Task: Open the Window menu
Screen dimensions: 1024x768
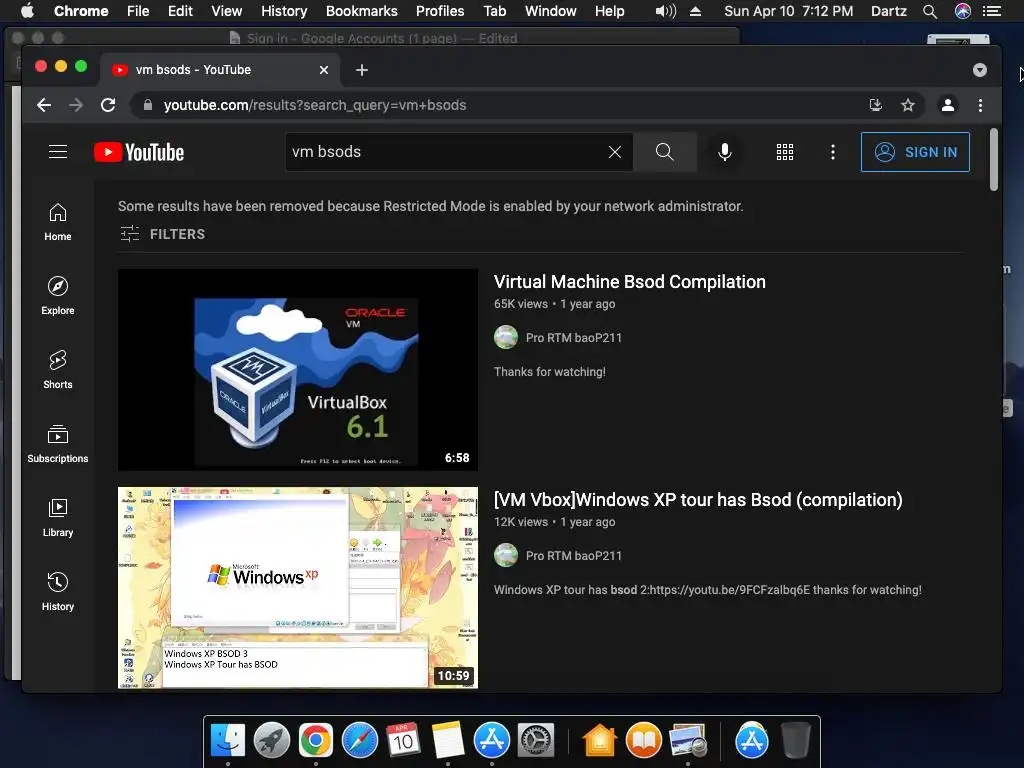Action: click(551, 11)
